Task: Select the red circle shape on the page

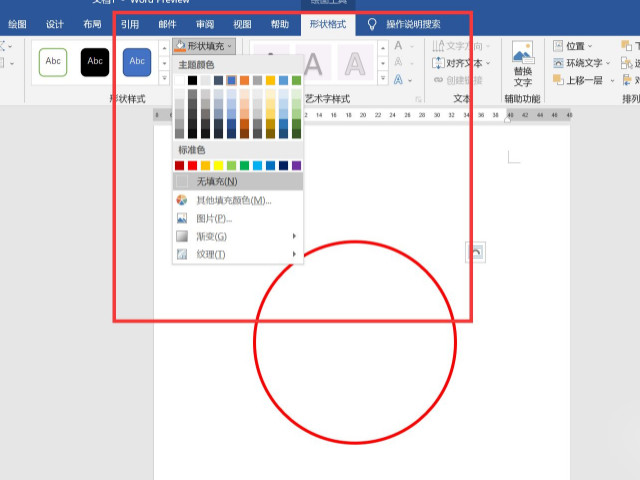Action: click(255, 343)
